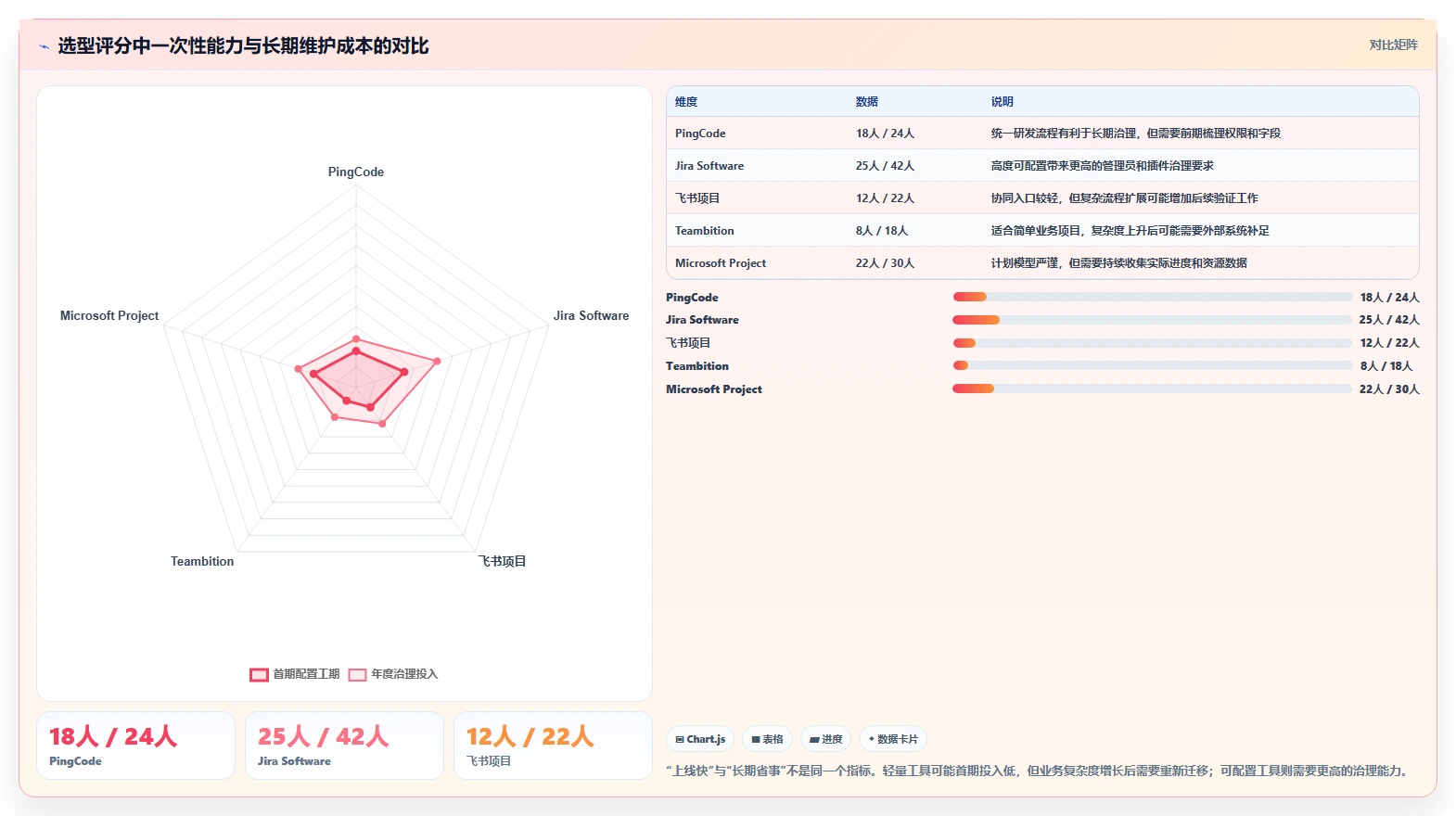Click the Microsoft Project progress bar
The image size is (1456, 816).
pos(1152,389)
